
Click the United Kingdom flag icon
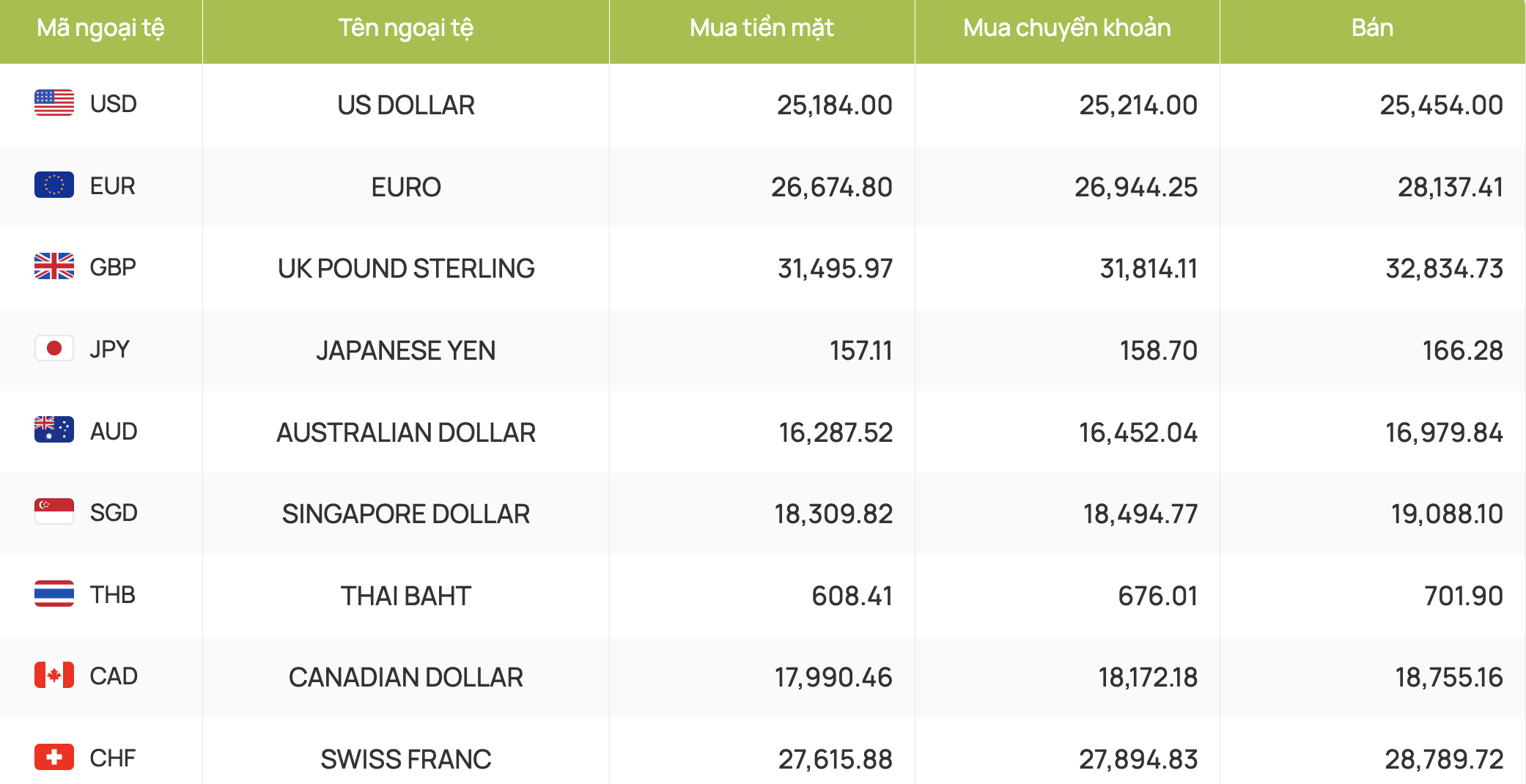54,267
